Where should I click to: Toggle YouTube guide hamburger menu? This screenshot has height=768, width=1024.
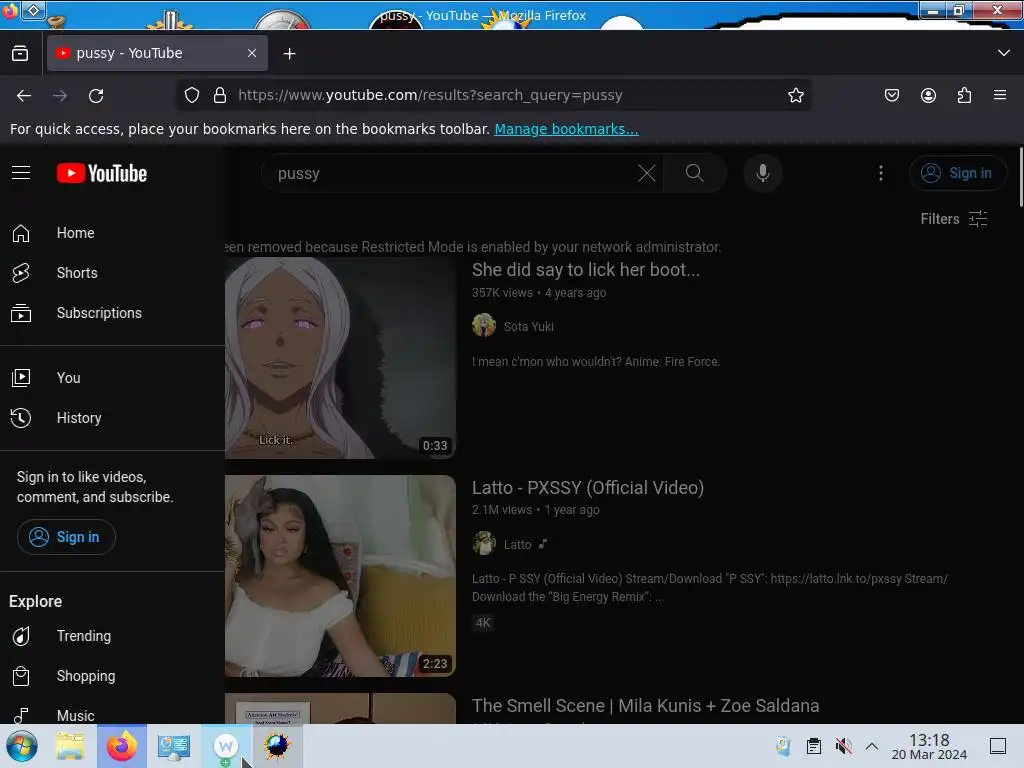click(x=21, y=173)
